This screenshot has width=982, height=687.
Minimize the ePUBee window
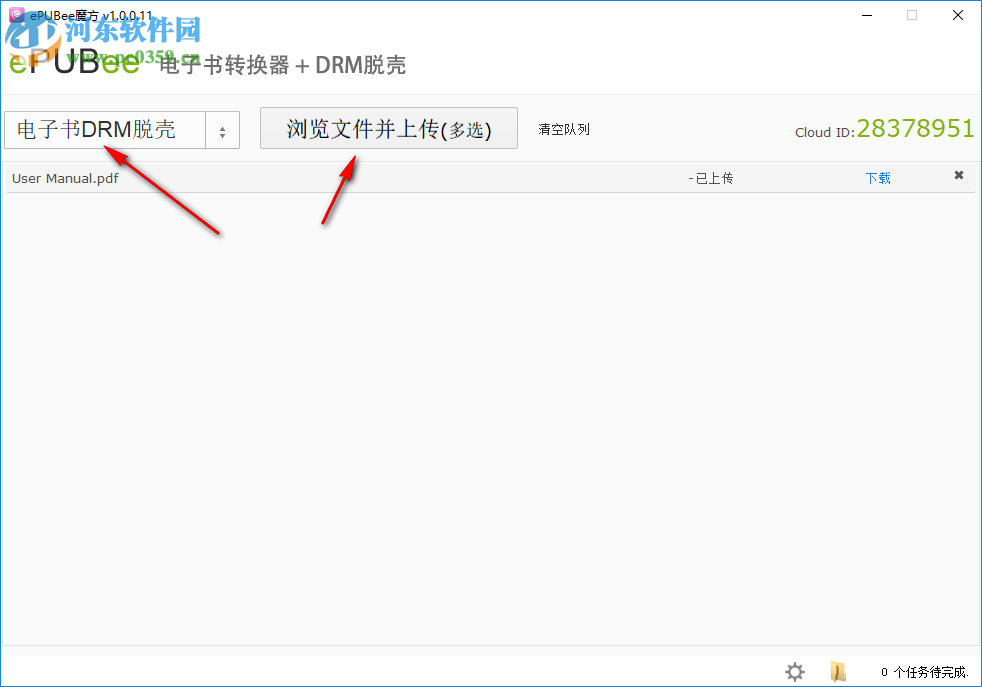click(x=866, y=15)
